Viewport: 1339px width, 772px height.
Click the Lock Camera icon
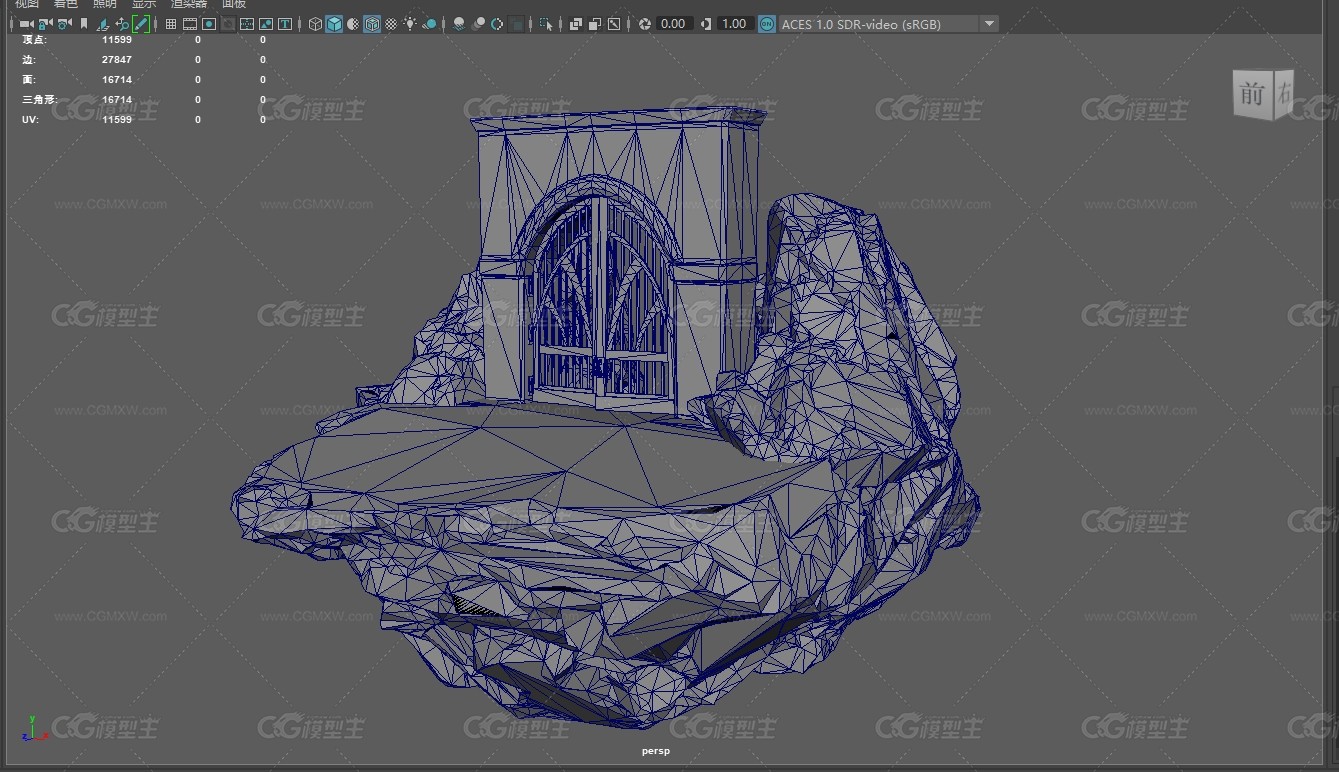pos(45,24)
